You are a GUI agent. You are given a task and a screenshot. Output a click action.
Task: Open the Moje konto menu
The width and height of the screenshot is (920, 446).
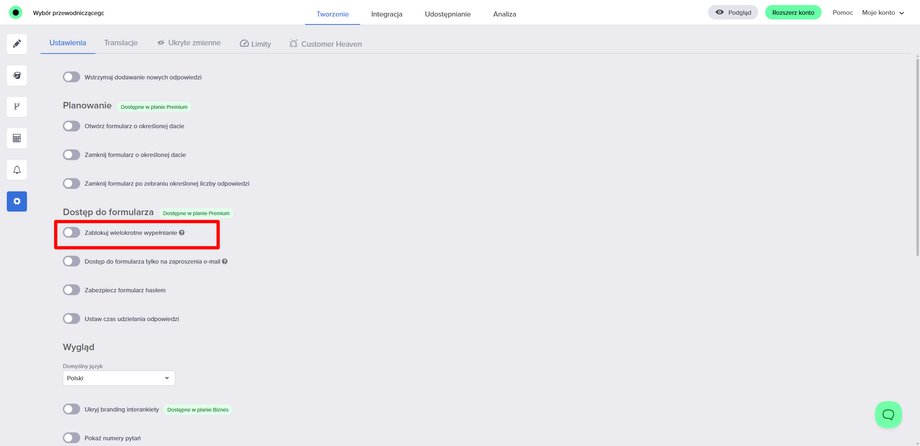click(x=883, y=12)
